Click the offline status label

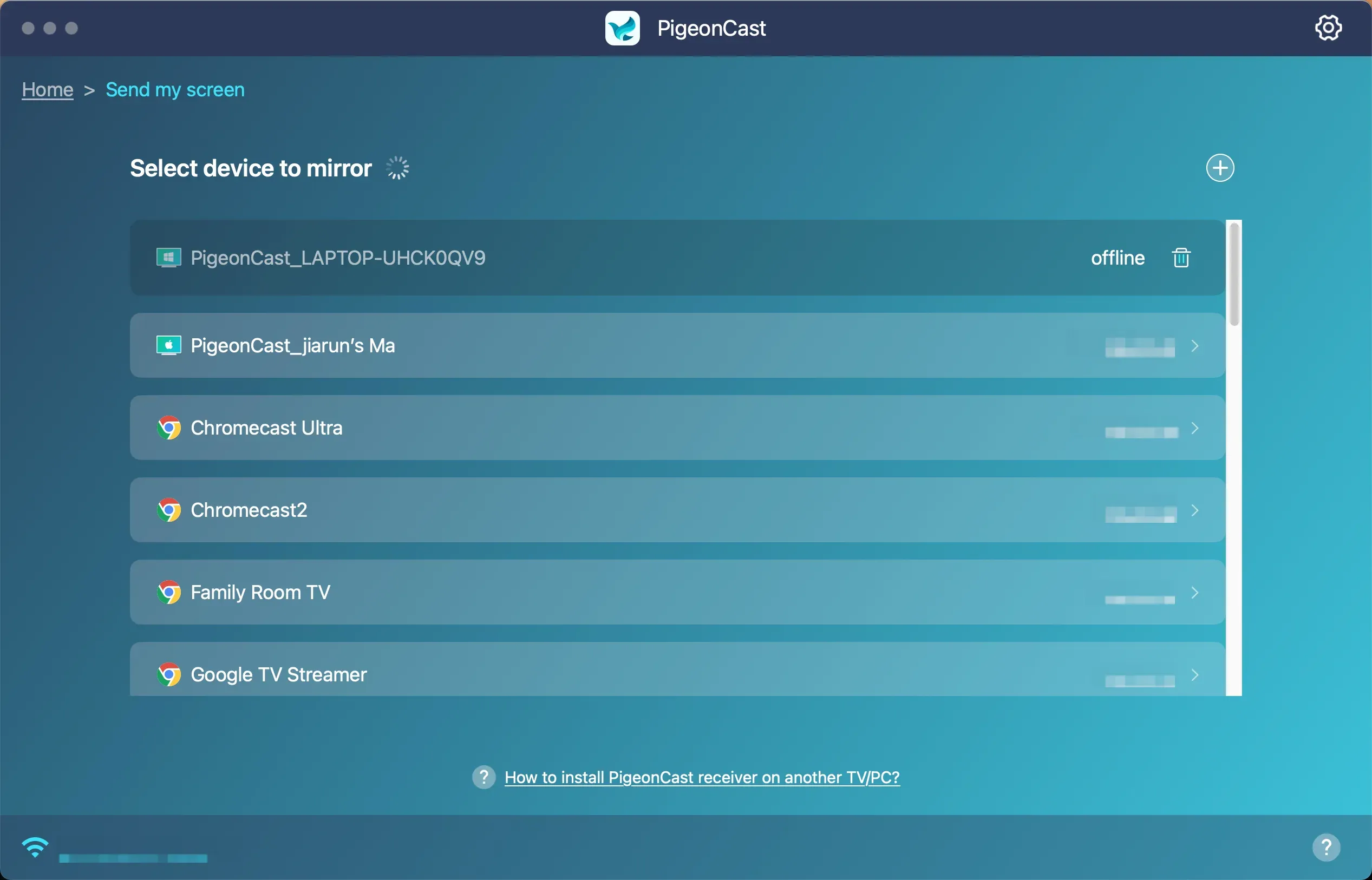click(x=1118, y=258)
